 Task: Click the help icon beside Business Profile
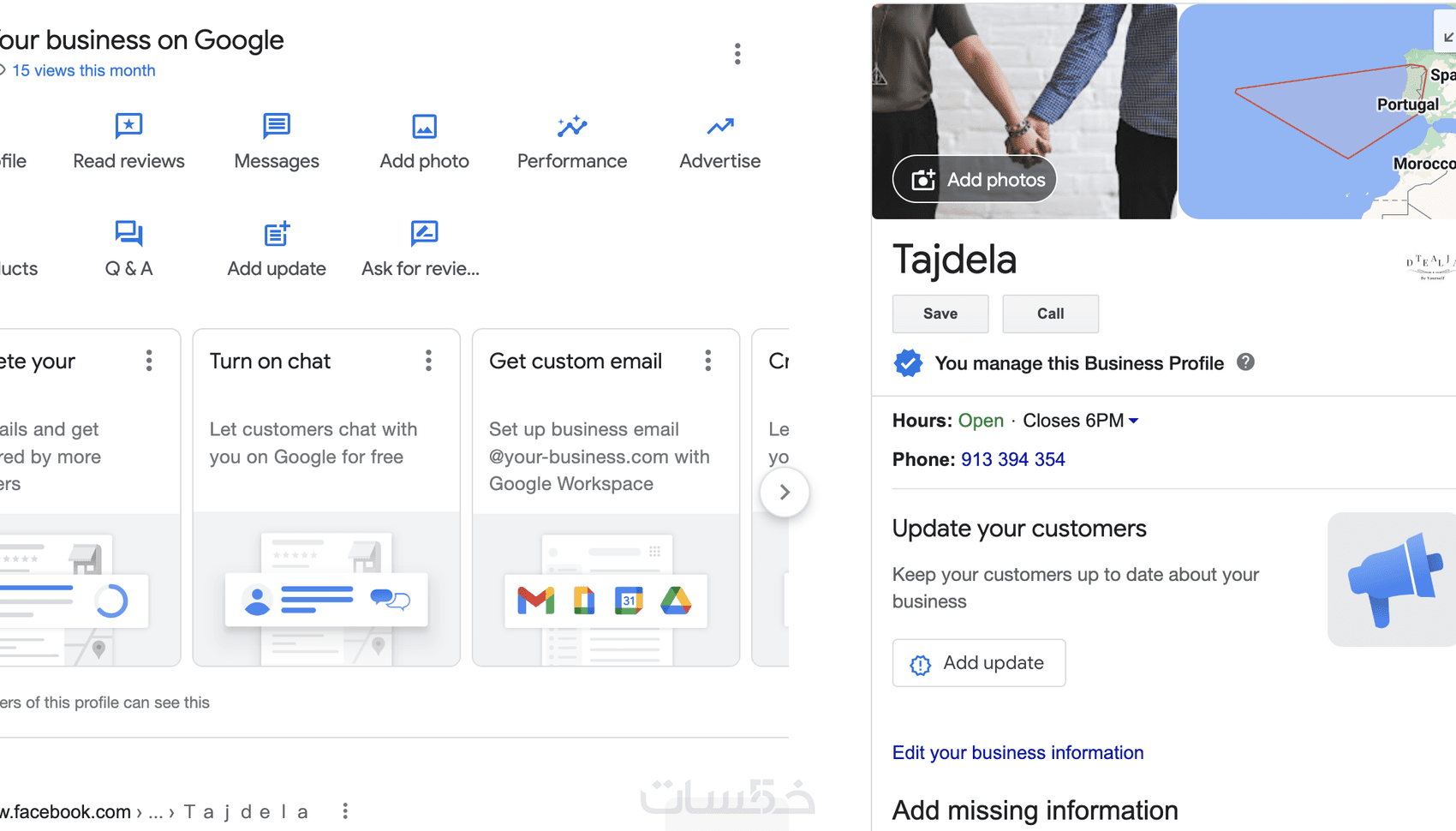click(1245, 362)
